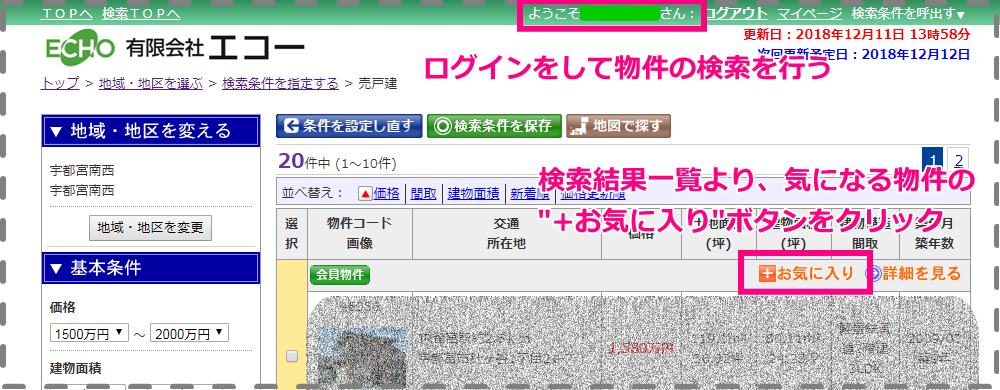Collapse the 基本条件 section header
This screenshot has width=1000, height=390.
pos(151,269)
